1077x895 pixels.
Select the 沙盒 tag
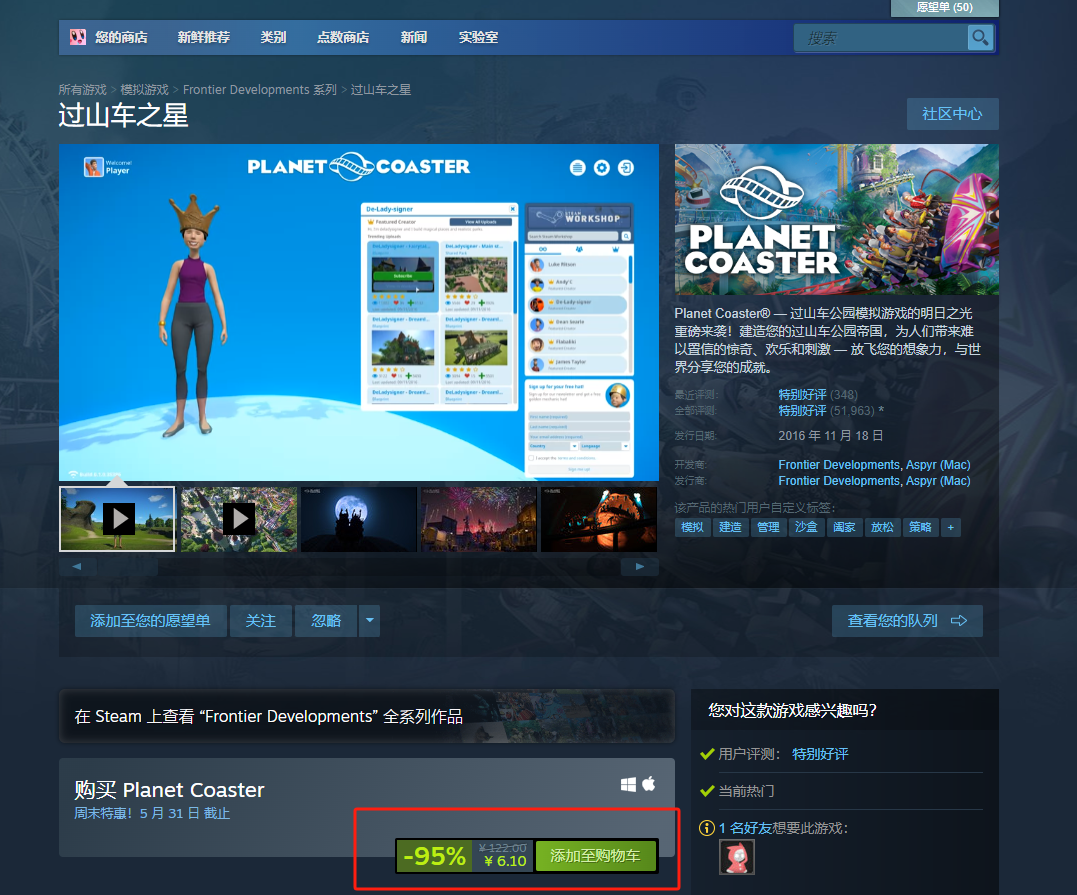coord(806,527)
